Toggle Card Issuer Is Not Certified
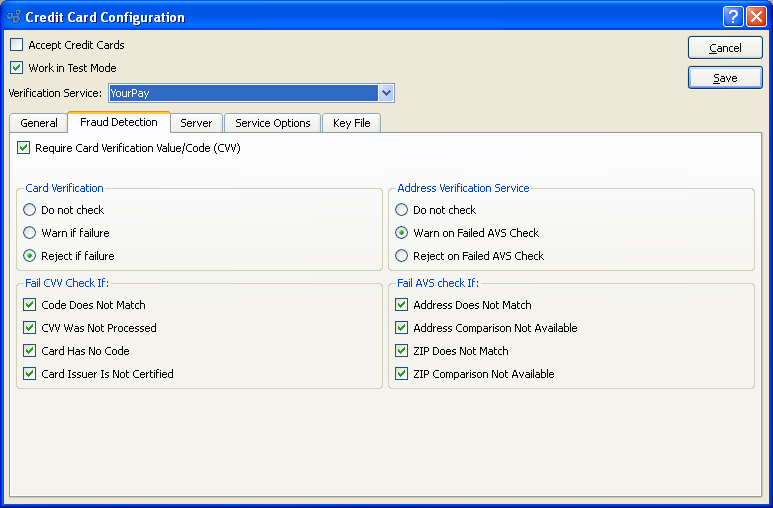Screen dimensions: 773x508 30,374
